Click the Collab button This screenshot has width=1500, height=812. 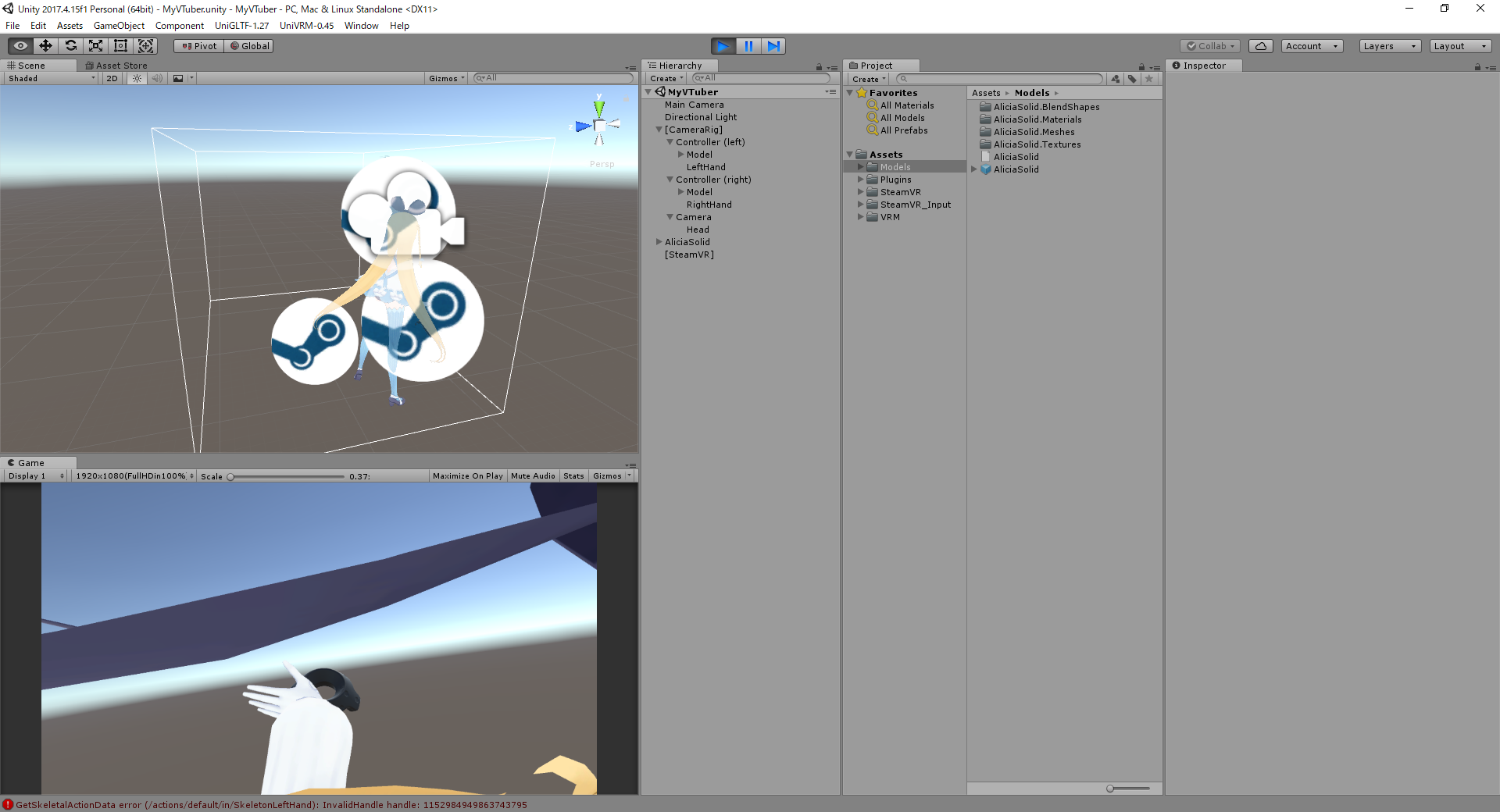[x=1209, y=46]
